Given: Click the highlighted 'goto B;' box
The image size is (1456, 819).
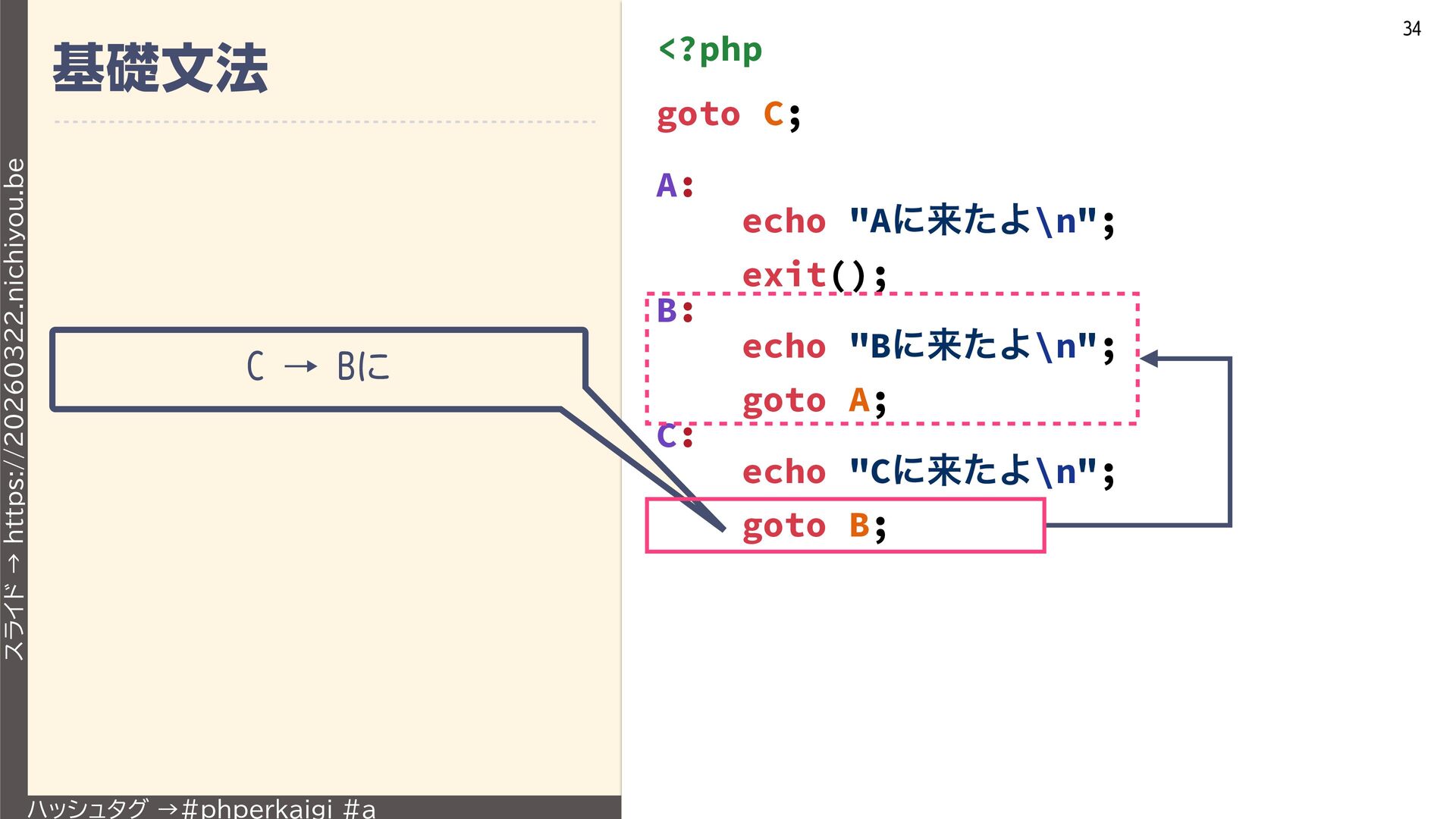Looking at the screenshot, I should point(845,526).
